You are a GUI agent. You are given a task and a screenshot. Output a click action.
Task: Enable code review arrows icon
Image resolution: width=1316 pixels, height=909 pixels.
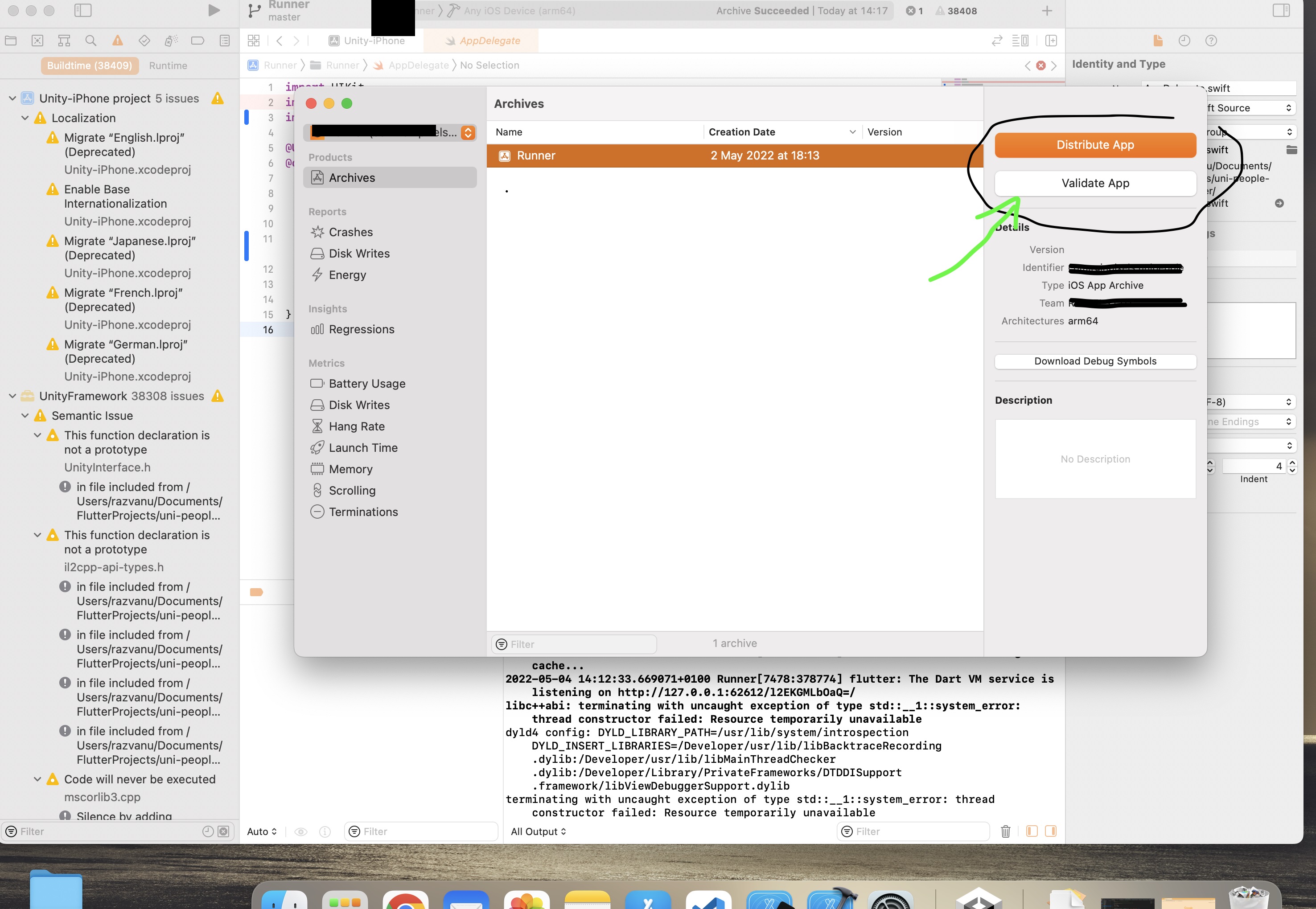coord(997,41)
